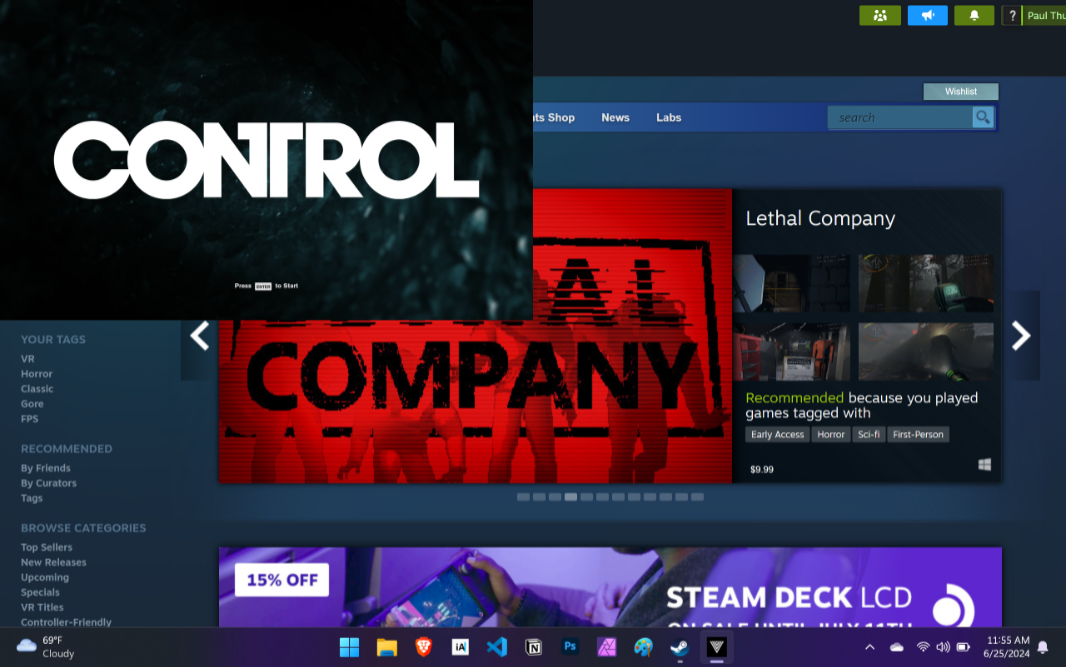The height and width of the screenshot is (667, 1066).
Task: Open Windows notification bell in tray
Action: (x=1043, y=647)
